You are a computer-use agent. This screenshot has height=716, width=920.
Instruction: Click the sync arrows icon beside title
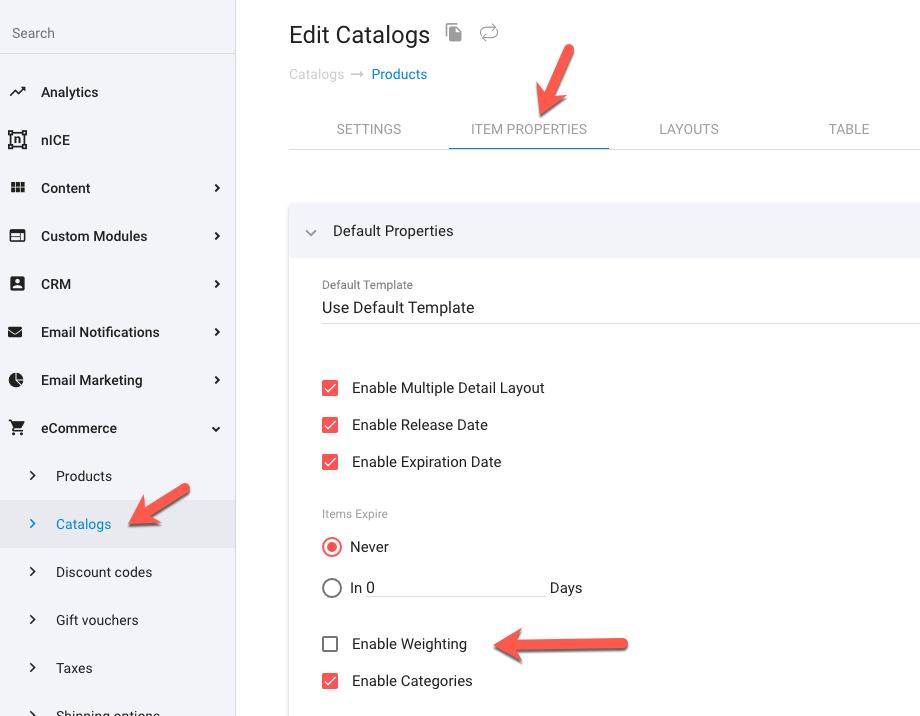[489, 32]
